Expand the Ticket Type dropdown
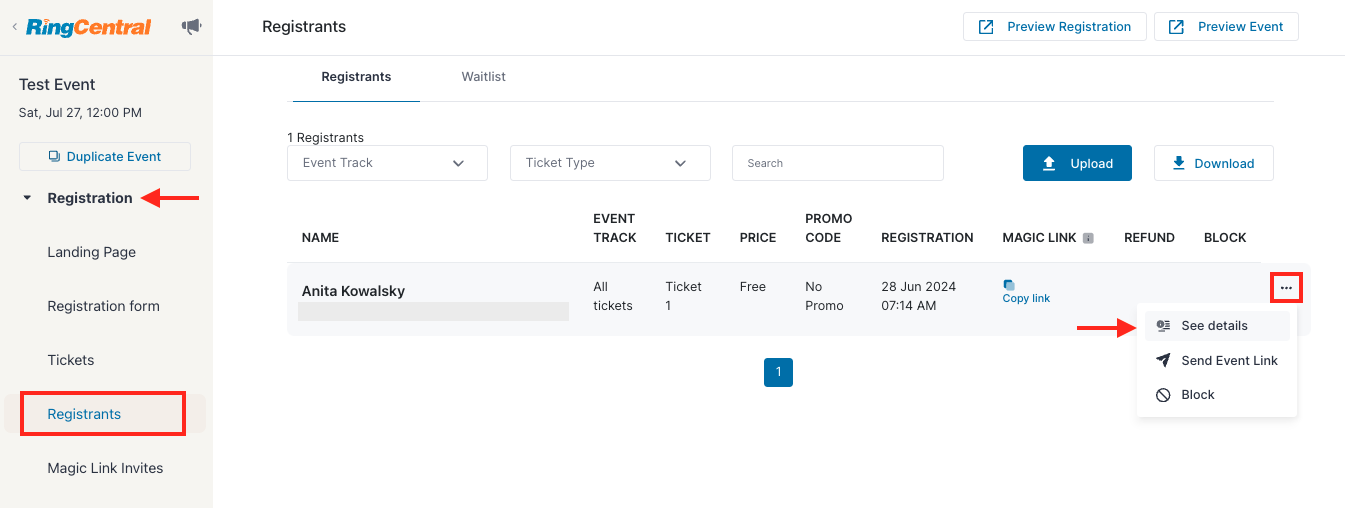Image resolution: width=1345 pixels, height=508 pixels. point(610,163)
